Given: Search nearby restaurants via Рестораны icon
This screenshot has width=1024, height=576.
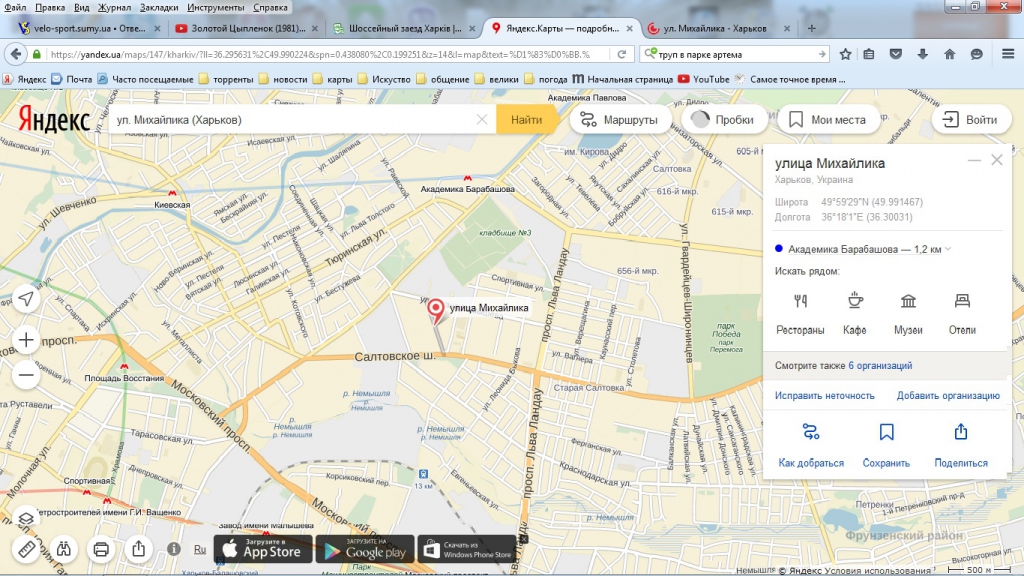Looking at the screenshot, I should tap(800, 313).
